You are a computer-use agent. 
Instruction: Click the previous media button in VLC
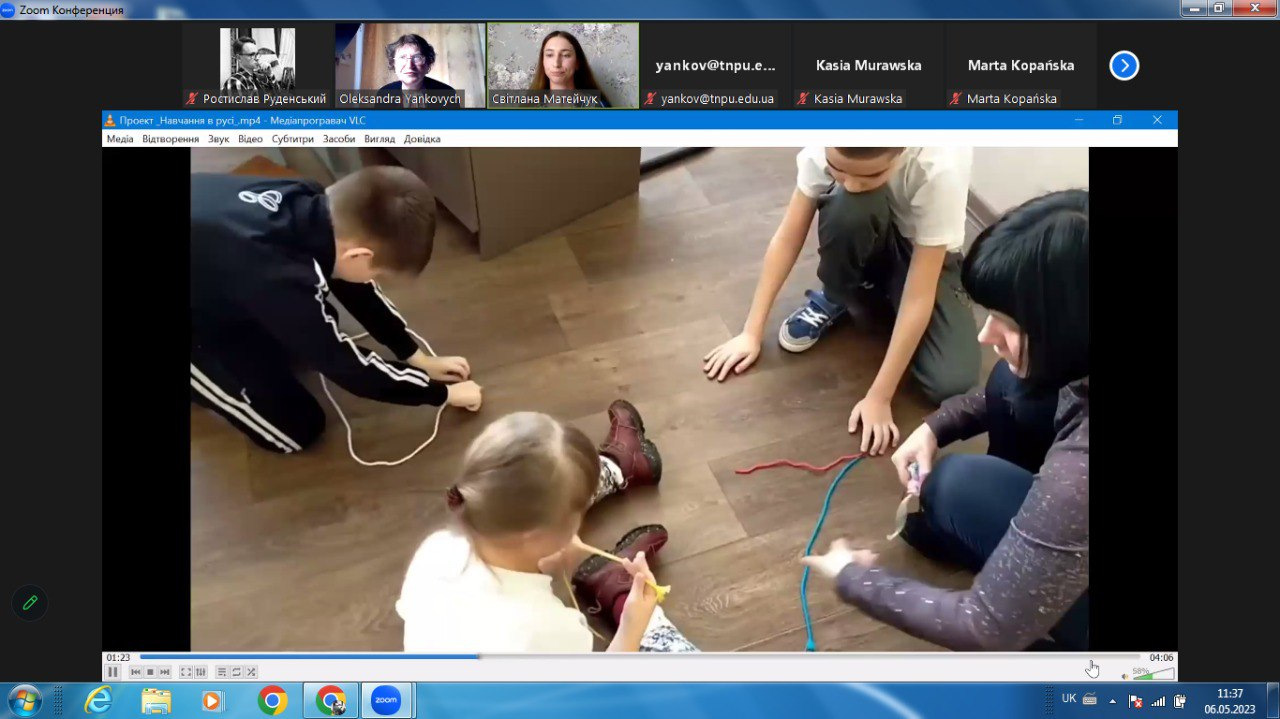[x=136, y=672]
